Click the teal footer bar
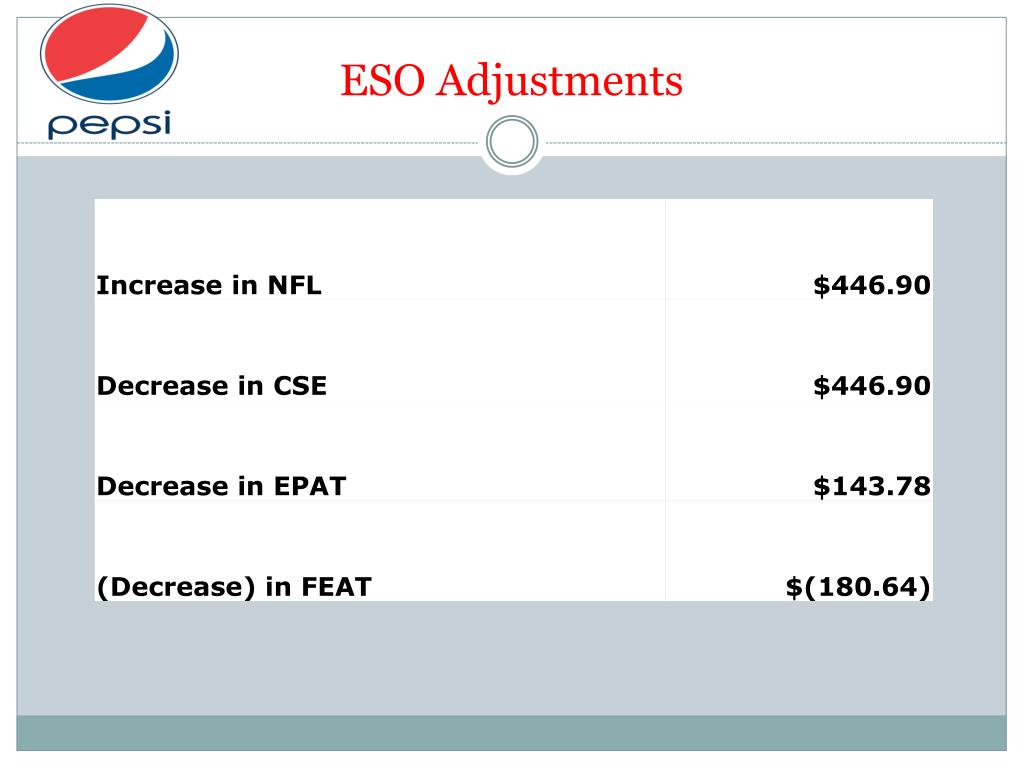This screenshot has width=1024, height=768. 511,733
